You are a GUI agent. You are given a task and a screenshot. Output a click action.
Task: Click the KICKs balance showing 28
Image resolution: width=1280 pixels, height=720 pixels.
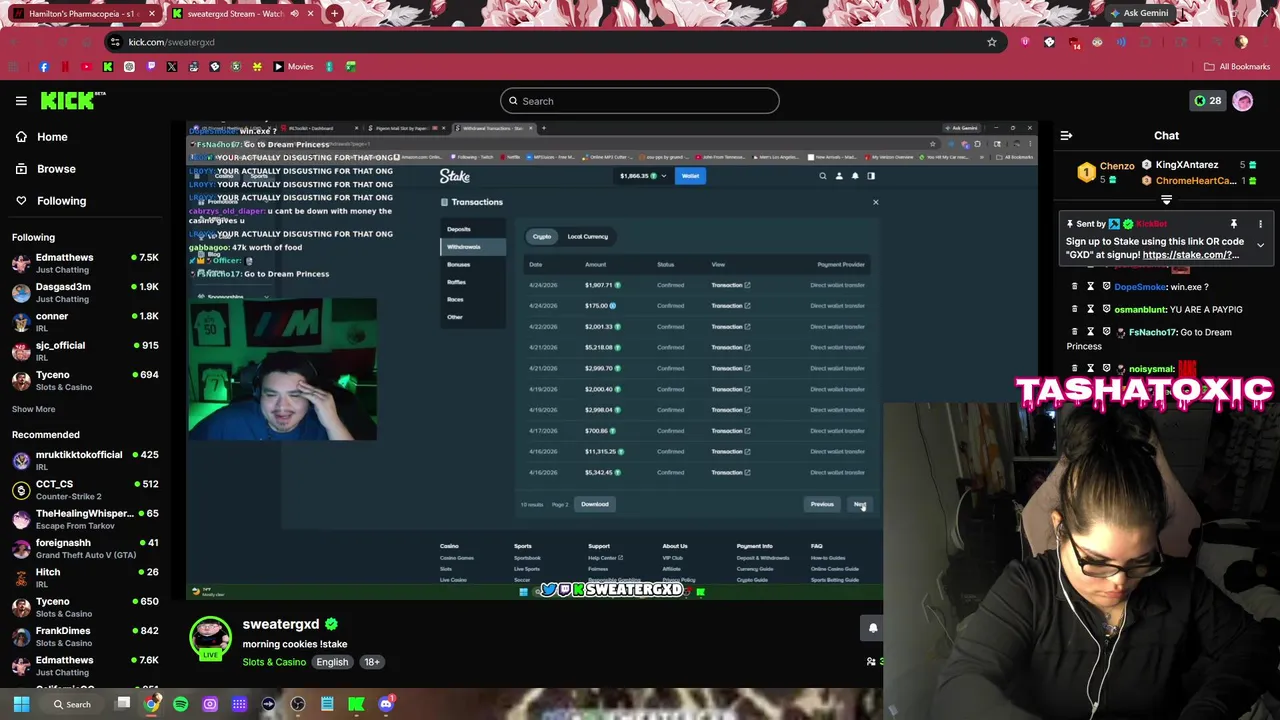pos(1207,100)
